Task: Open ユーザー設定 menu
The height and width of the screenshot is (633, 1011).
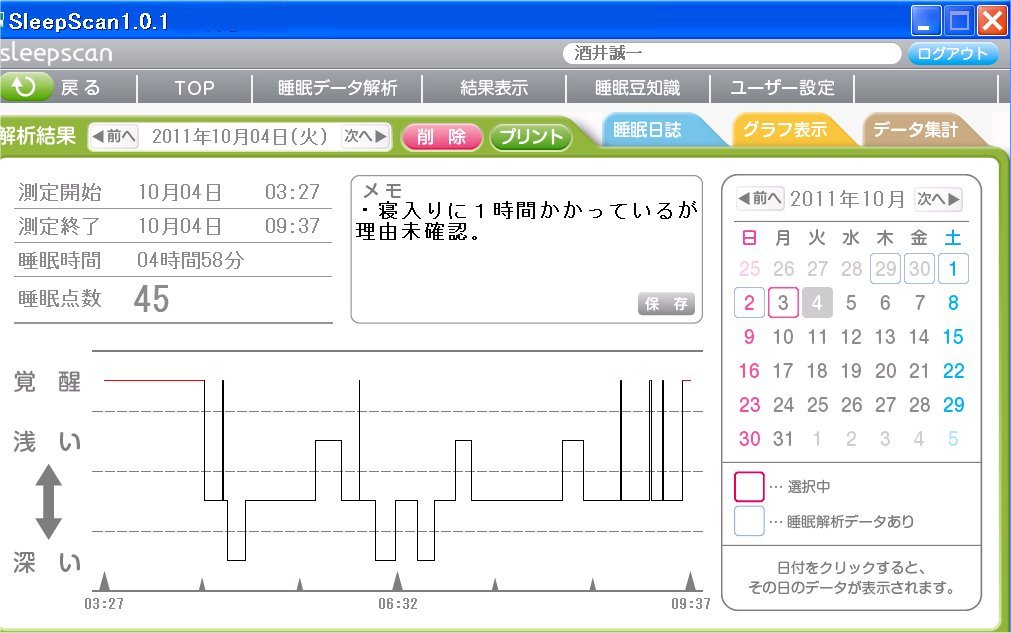Action: [782, 88]
